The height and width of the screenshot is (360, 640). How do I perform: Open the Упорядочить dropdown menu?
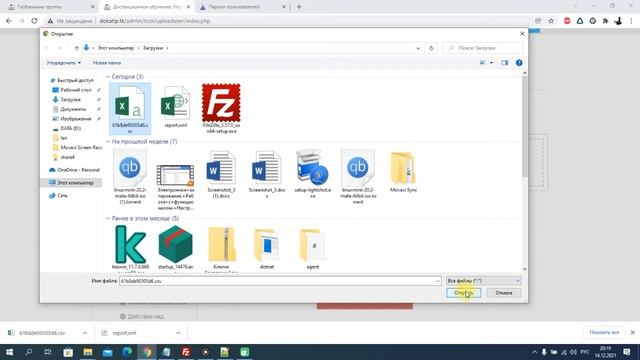coord(64,63)
